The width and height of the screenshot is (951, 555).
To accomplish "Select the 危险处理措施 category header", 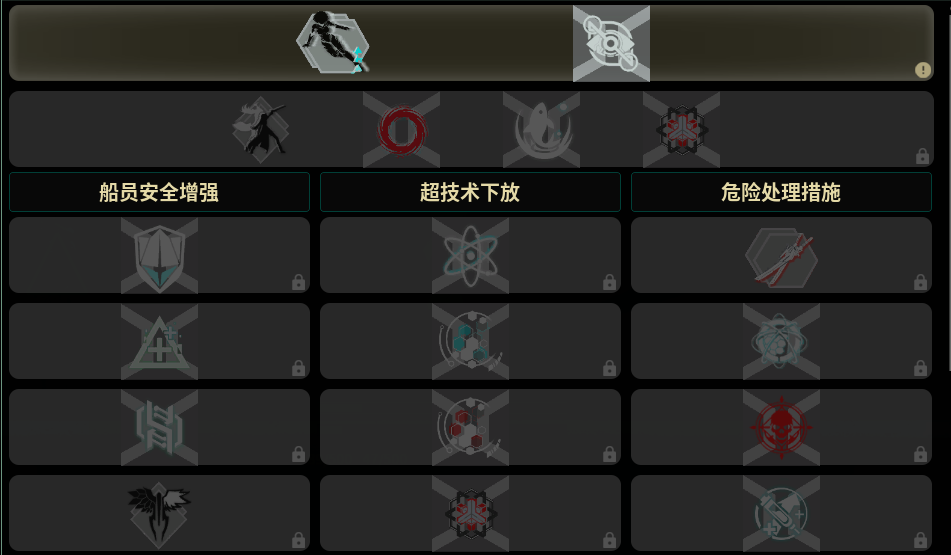I will pyautogui.click(x=781, y=192).
